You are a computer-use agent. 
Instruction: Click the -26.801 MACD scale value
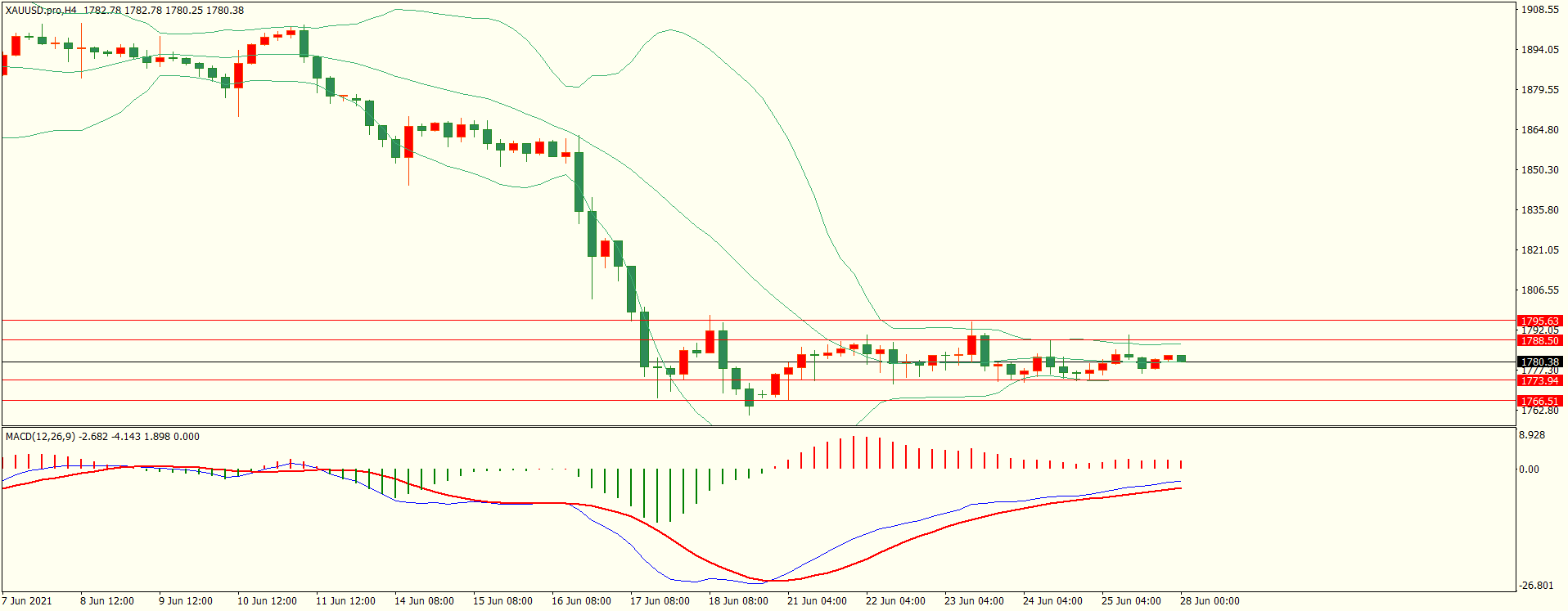(x=1535, y=586)
